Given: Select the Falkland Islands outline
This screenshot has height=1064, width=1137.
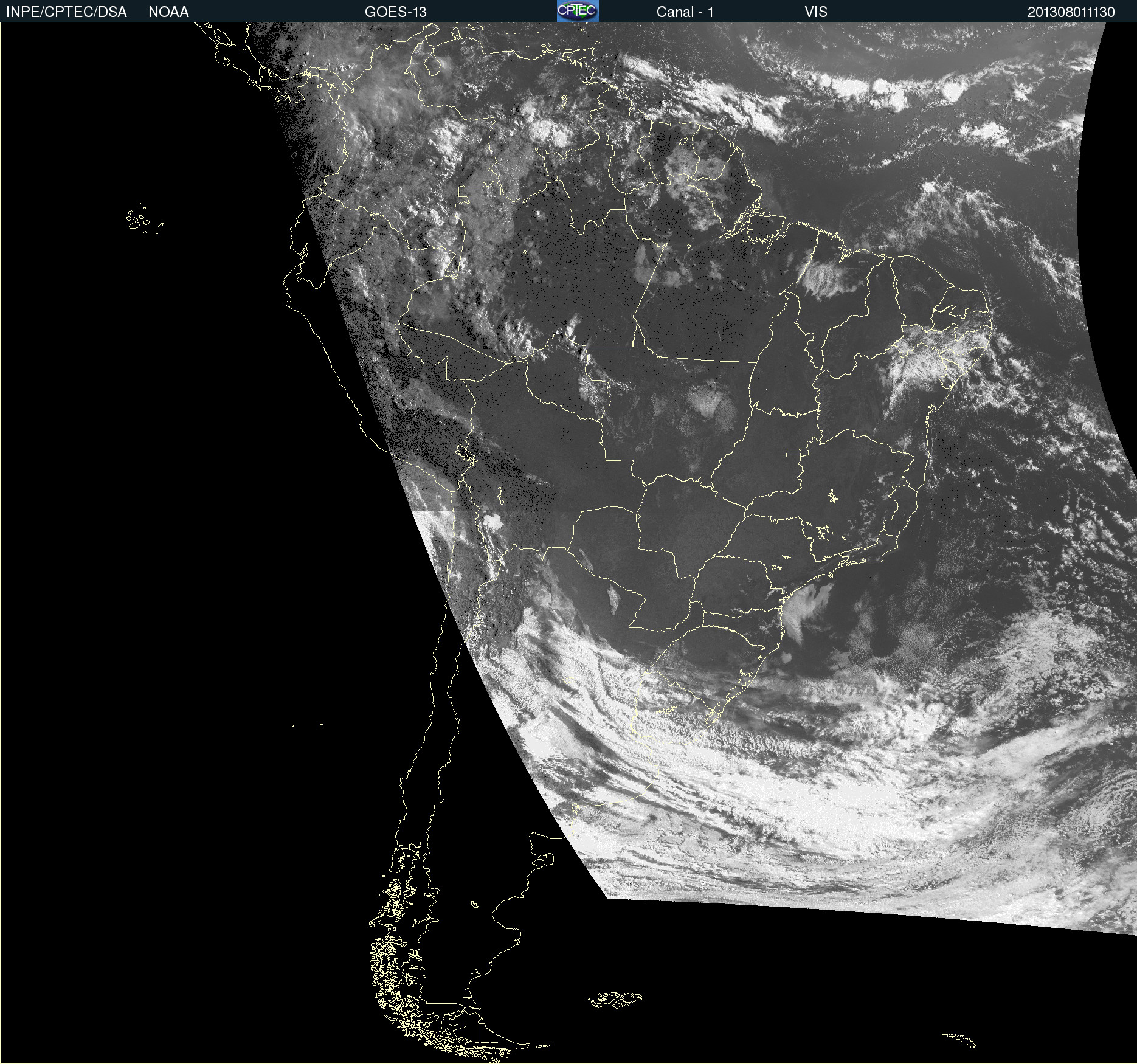Looking at the screenshot, I should click(615, 1000).
